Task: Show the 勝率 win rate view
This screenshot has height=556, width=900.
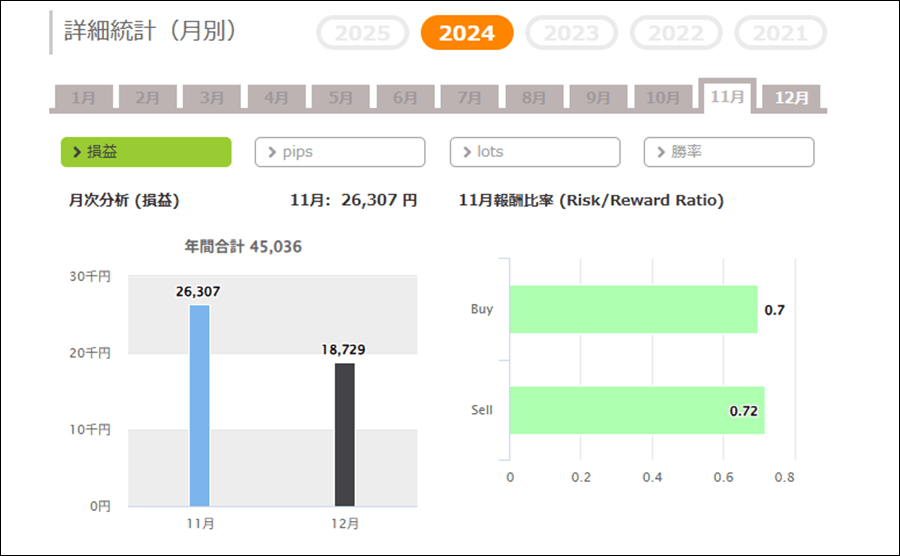Action: coord(728,152)
